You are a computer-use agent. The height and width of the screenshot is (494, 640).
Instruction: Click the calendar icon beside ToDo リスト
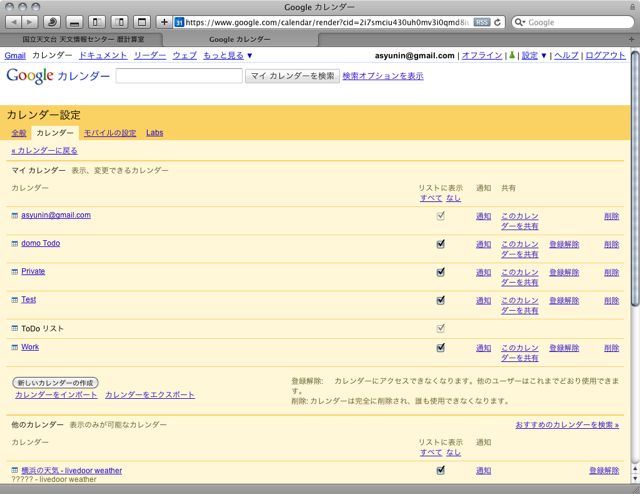click(15, 328)
